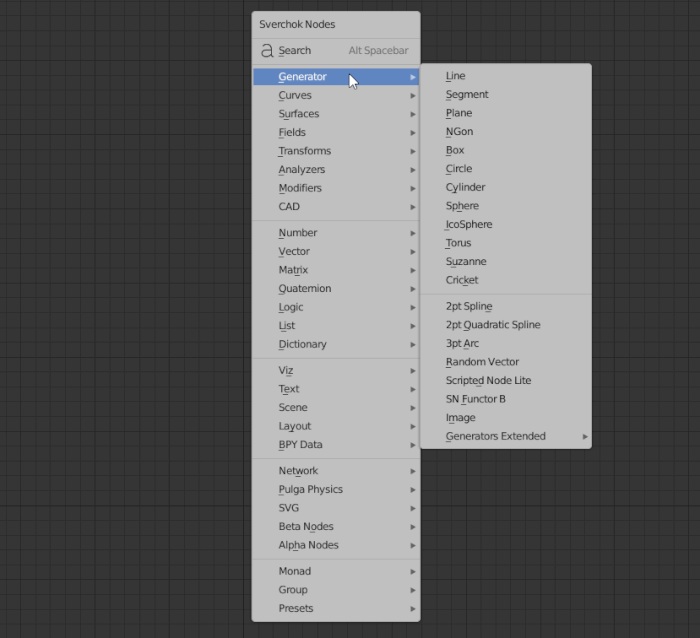Image resolution: width=700 pixels, height=638 pixels.
Task: Add a Segment node
Action: [x=506, y=95]
